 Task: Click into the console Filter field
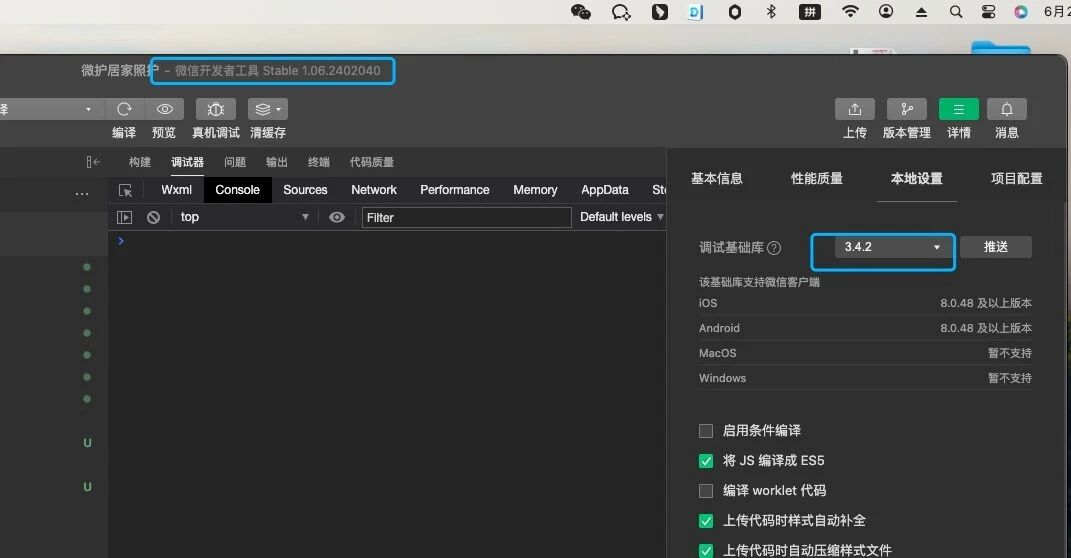pos(467,217)
